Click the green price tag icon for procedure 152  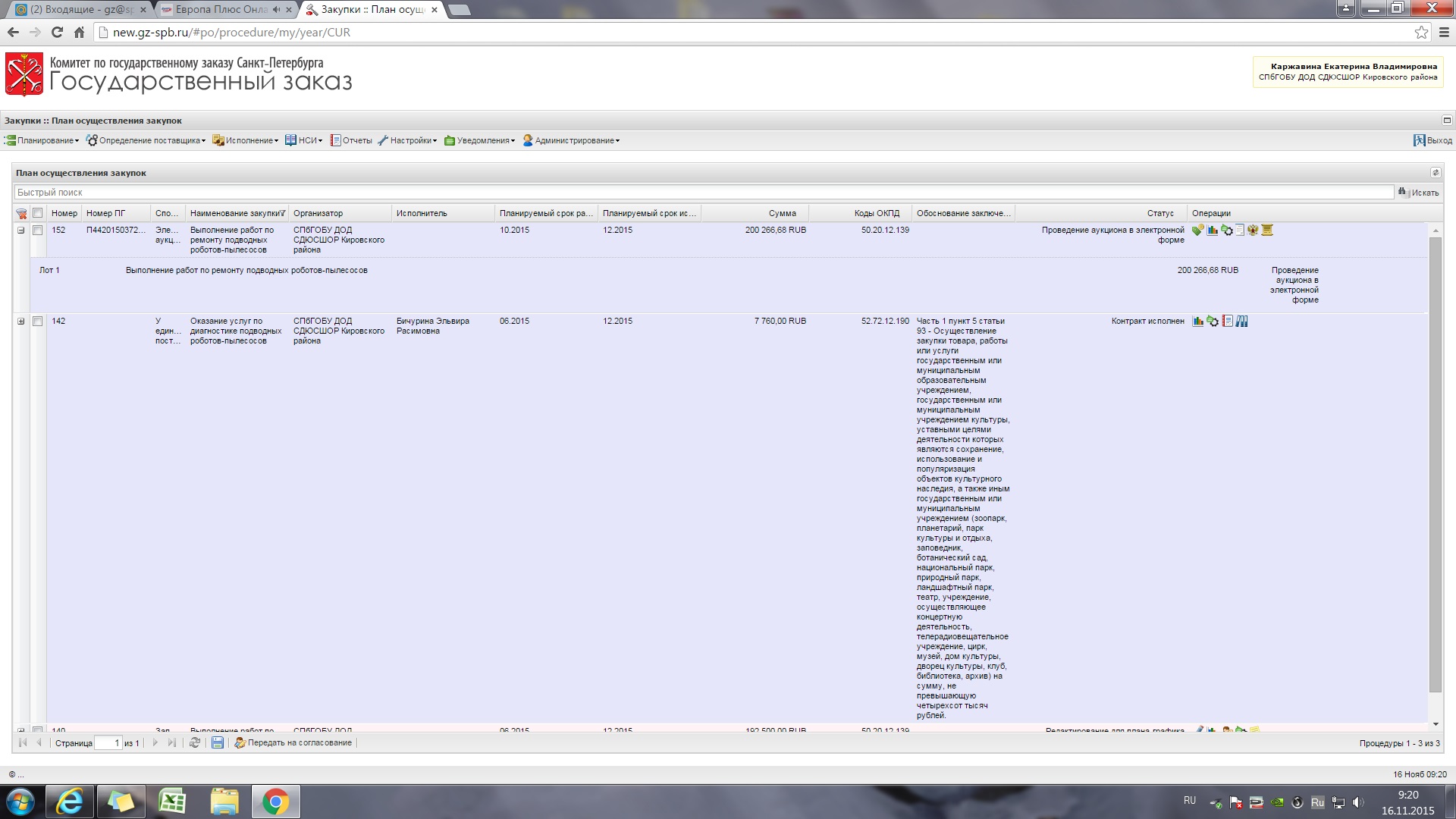pyautogui.click(x=1197, y=231)
